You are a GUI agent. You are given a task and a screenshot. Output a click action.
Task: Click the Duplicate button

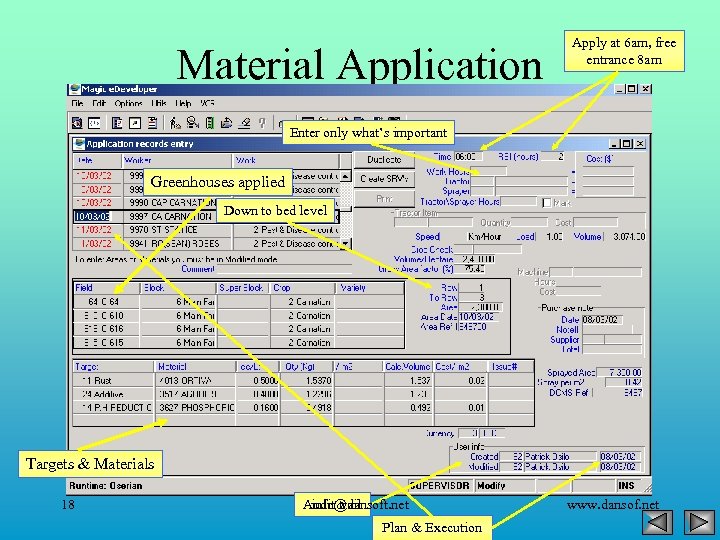pos(384,160)
